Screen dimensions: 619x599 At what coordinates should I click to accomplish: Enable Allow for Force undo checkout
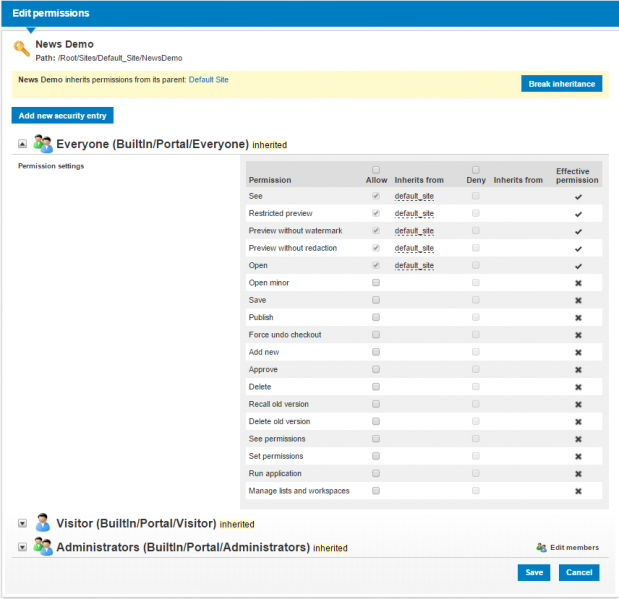[x=376, y=335]
